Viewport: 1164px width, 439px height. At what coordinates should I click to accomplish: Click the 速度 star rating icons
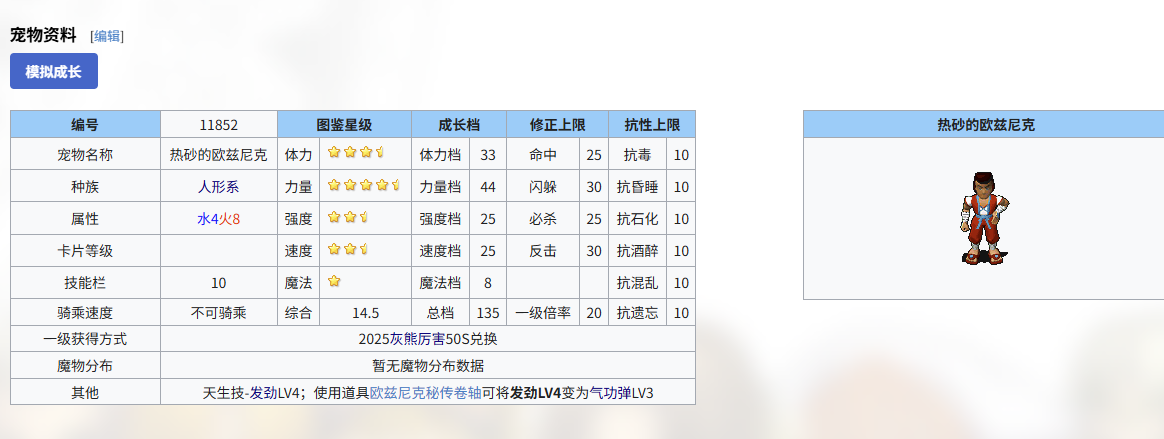point(348,249)
